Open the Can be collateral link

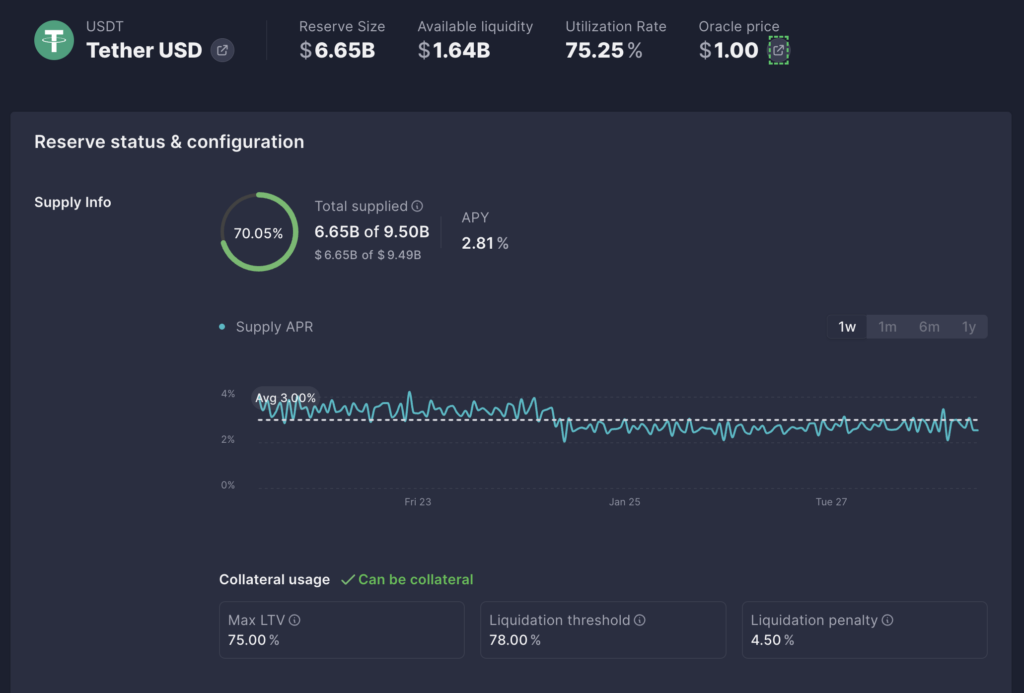click(x=414, y=579)
